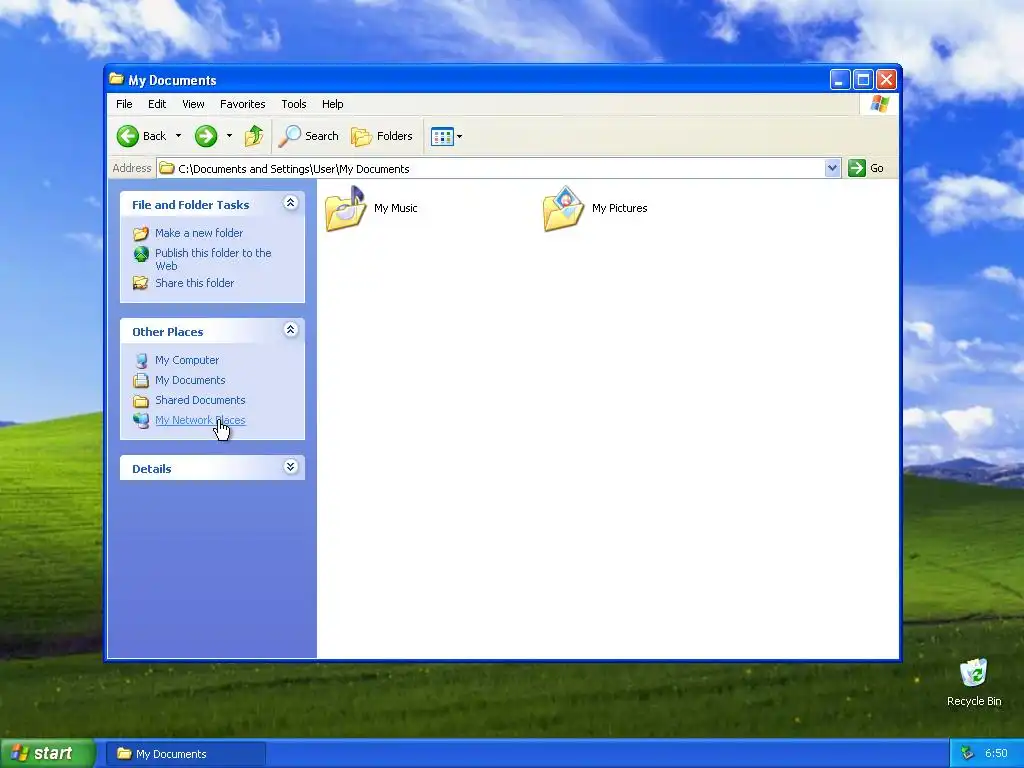
Task: Click the taskbar clock showing 6:50
Action: point(997,754)
